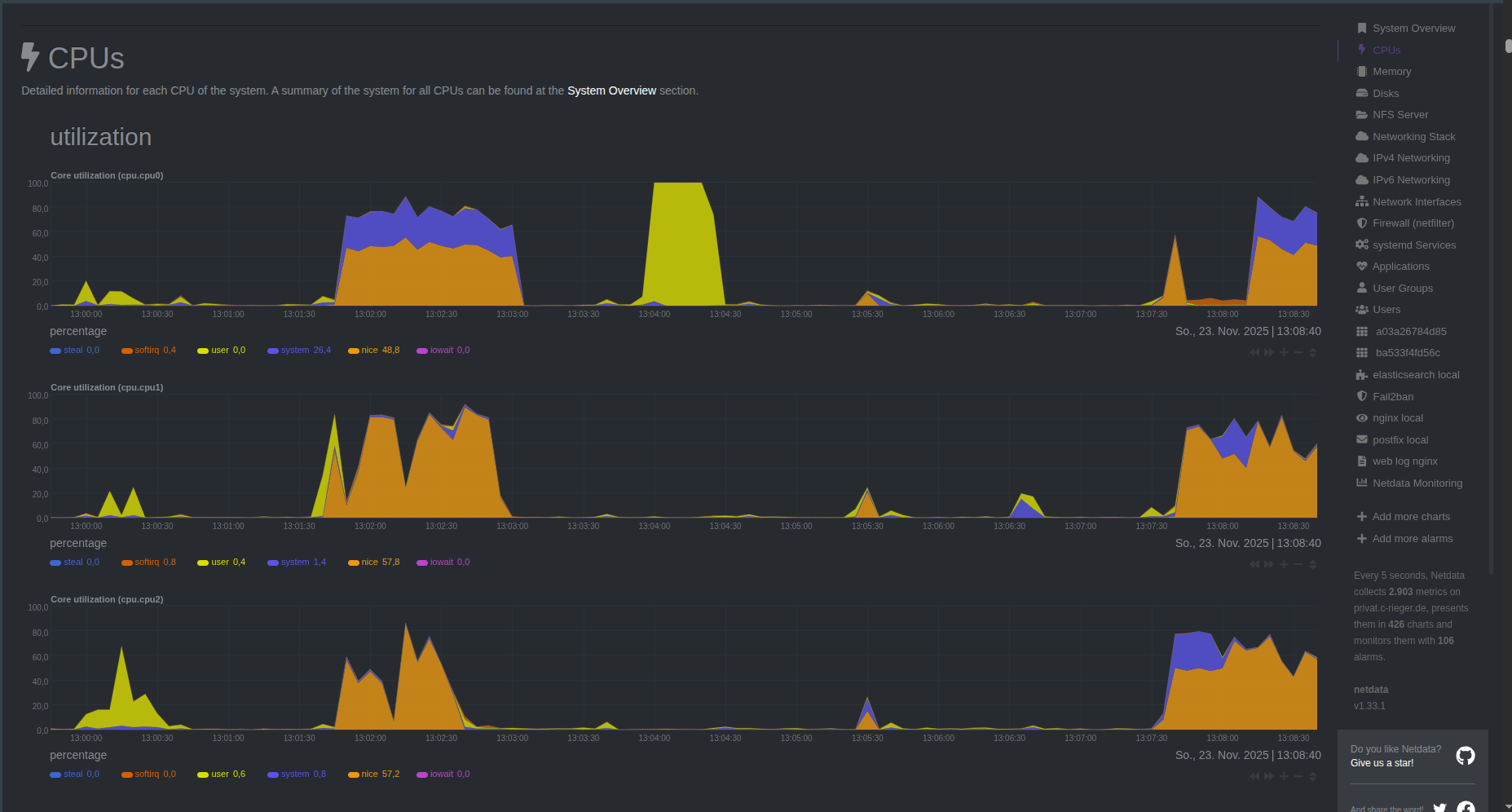Click the cpu2 chart resize handle

pos(1312,776)
